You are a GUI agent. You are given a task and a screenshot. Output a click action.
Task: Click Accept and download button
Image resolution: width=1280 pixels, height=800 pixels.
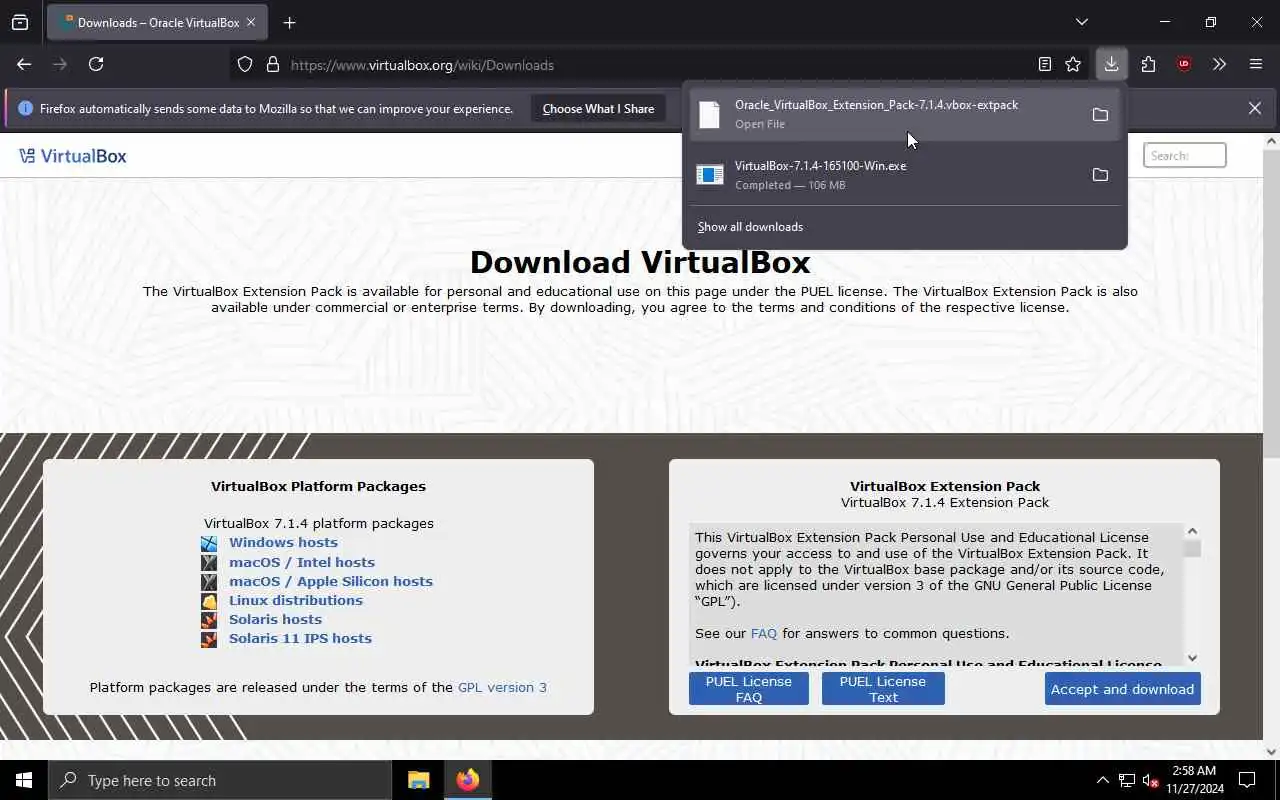(1122, 689)
